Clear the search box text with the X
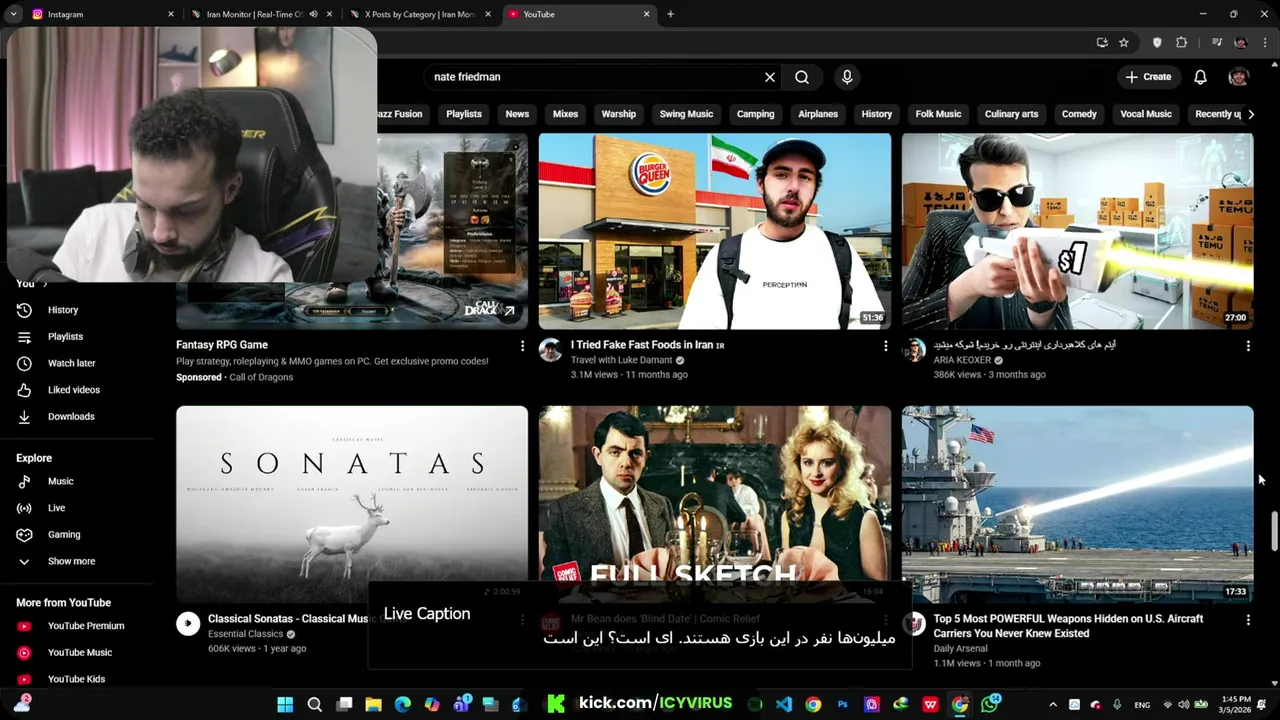This screenshot has width=1280, height=720. click(x=770, y=77)
